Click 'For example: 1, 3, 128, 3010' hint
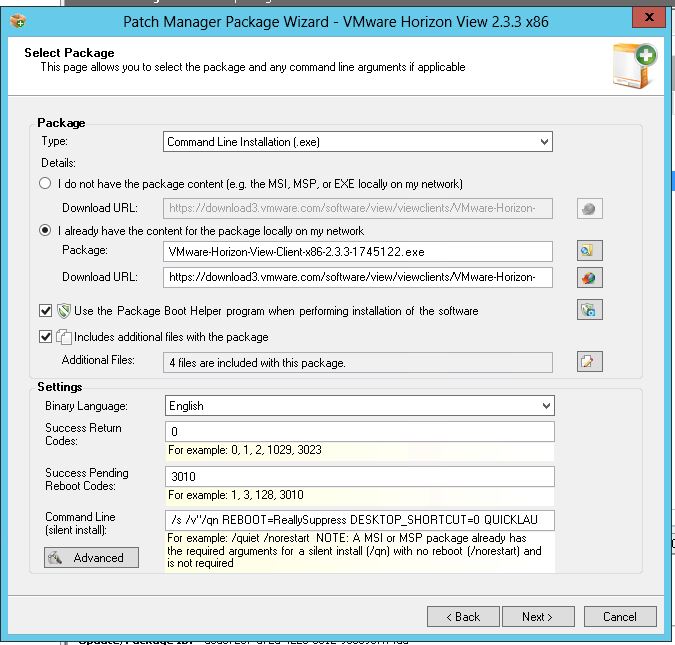This screenshot has height=645, width=675. pos(235,495)
